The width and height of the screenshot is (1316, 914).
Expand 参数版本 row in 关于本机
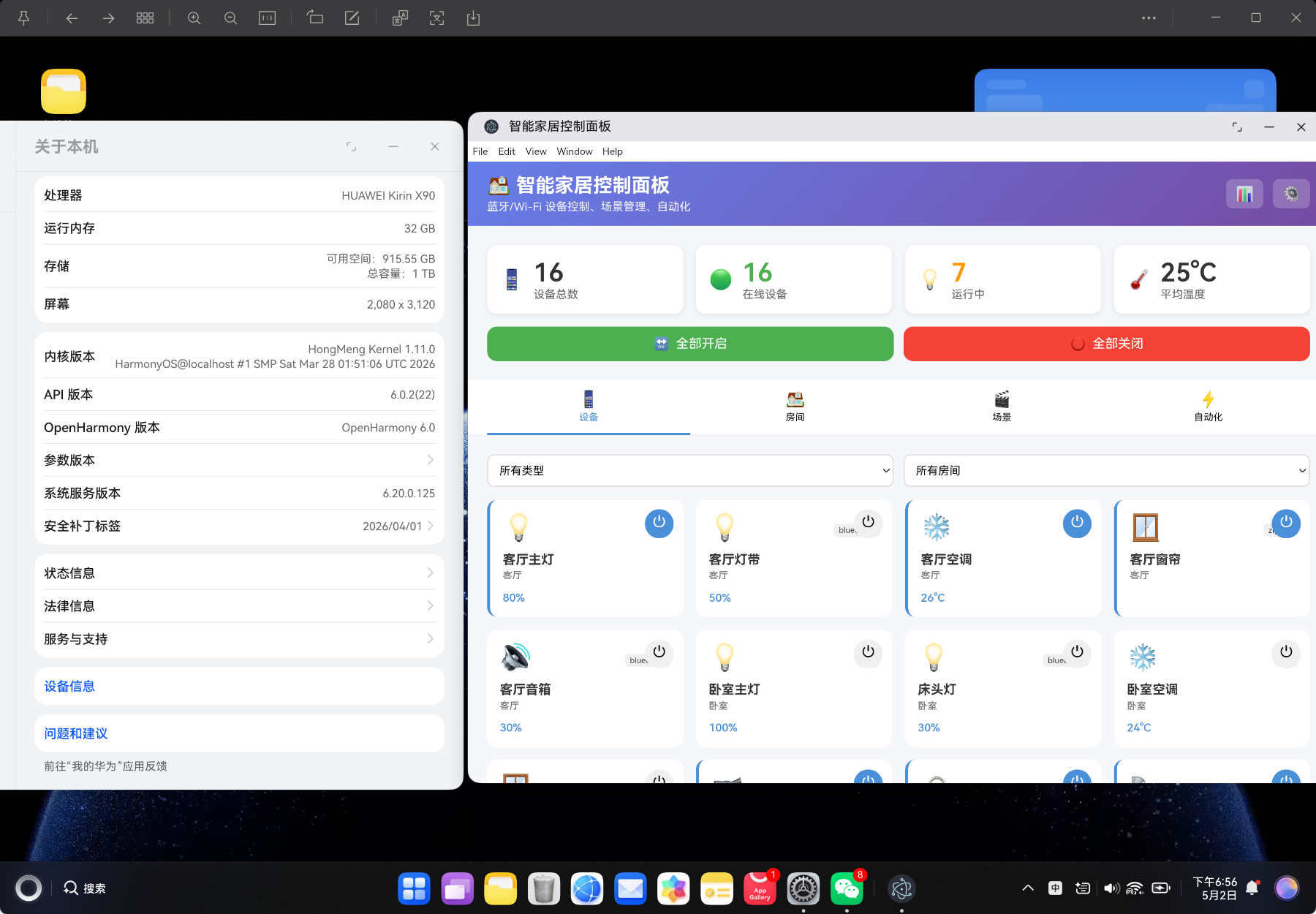239,460
